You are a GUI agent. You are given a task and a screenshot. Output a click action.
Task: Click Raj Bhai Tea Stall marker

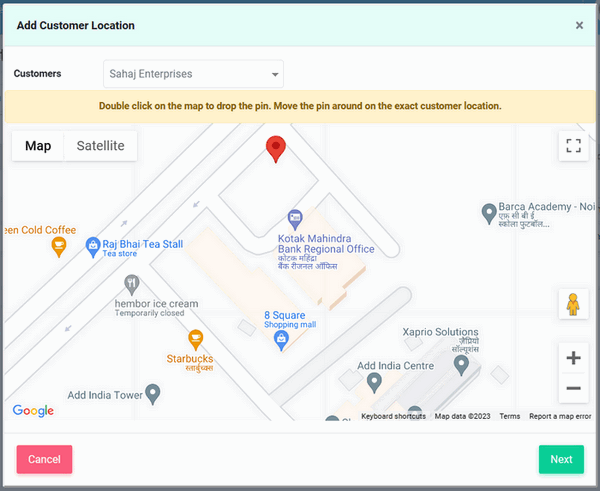tap(93, 247)
